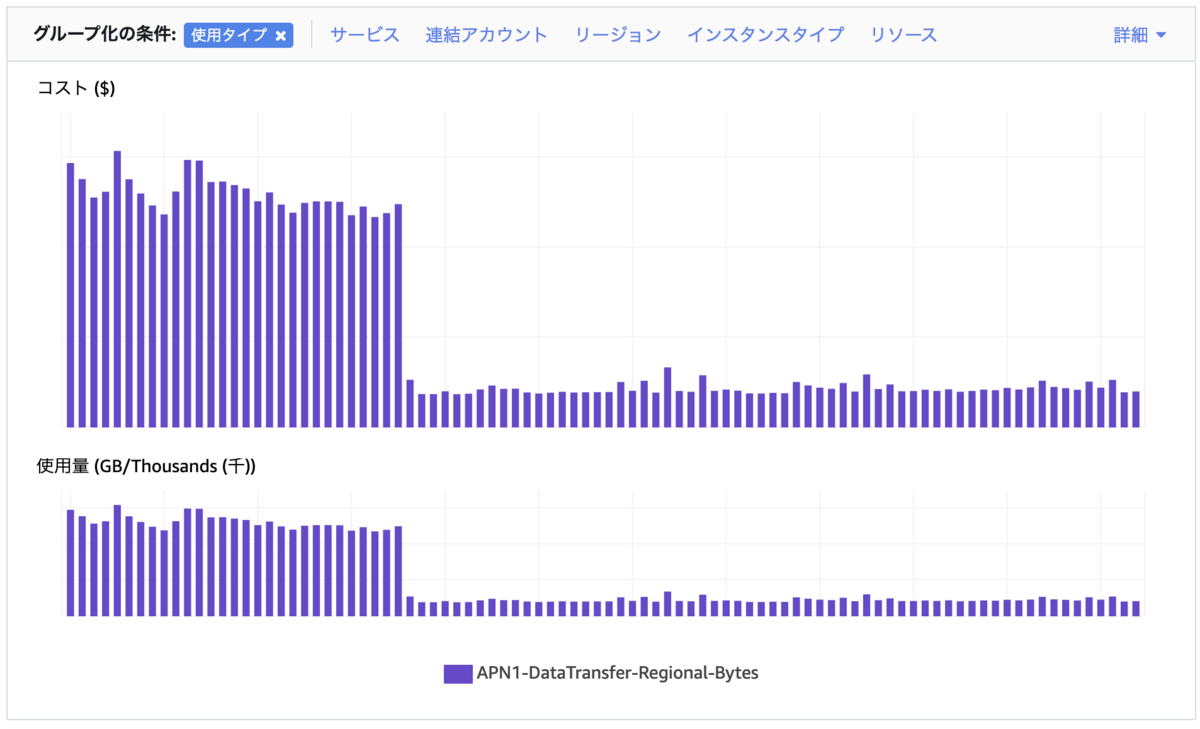Group by リソース
Screen dimensions: 1200x729
903,35
